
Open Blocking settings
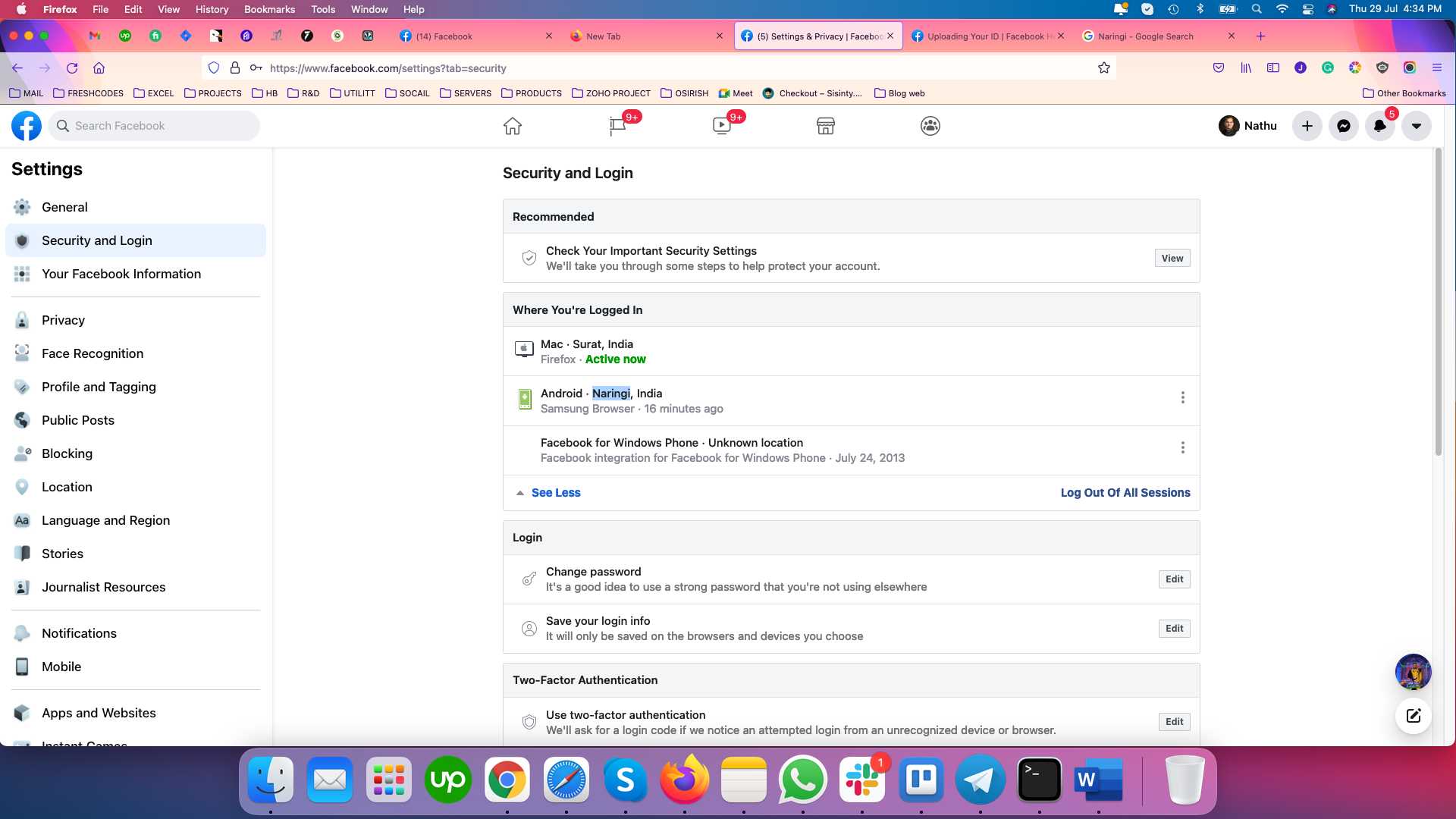(x=136, y=453)
